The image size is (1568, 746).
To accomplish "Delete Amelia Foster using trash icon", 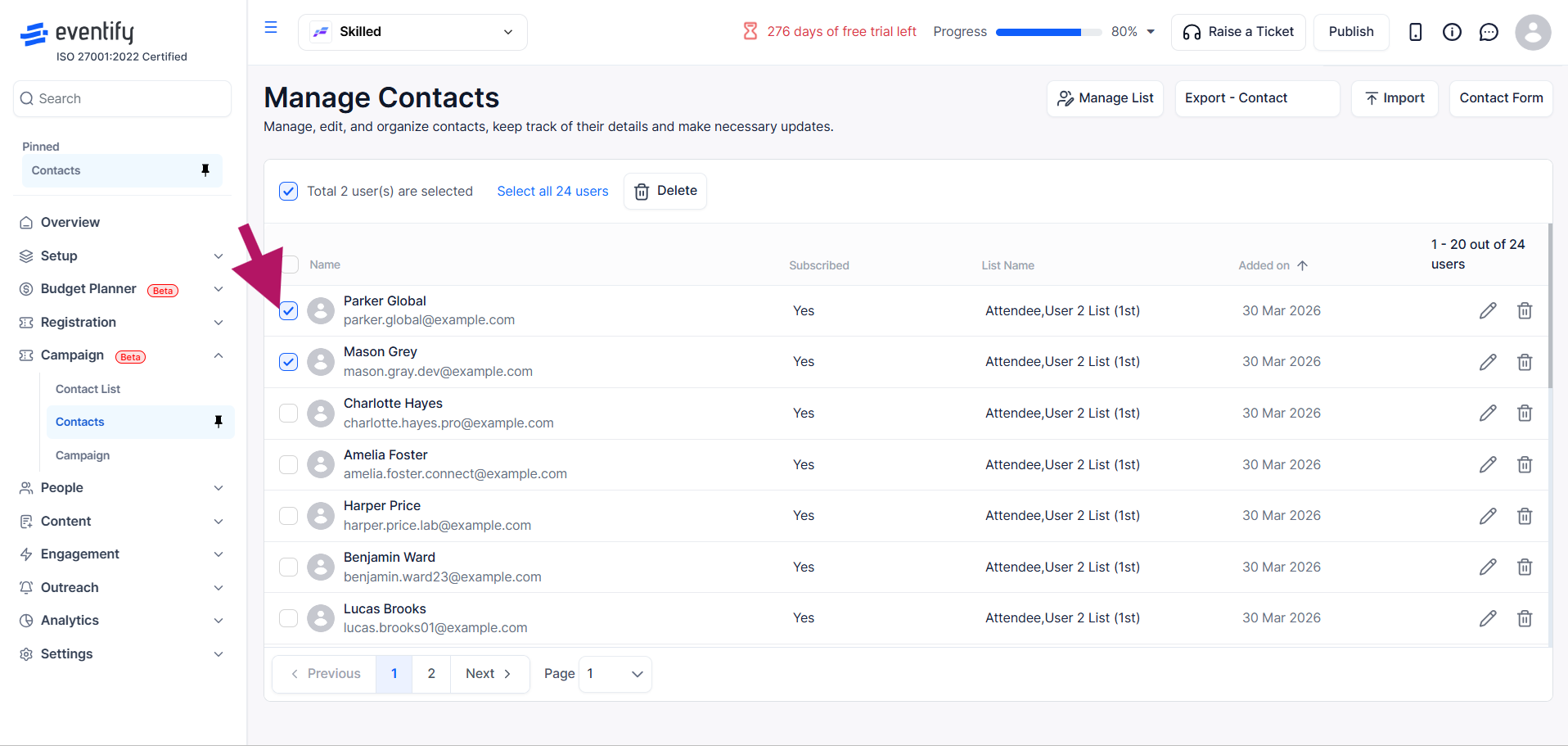I will pyautogui.click(x=1525, y=464).
